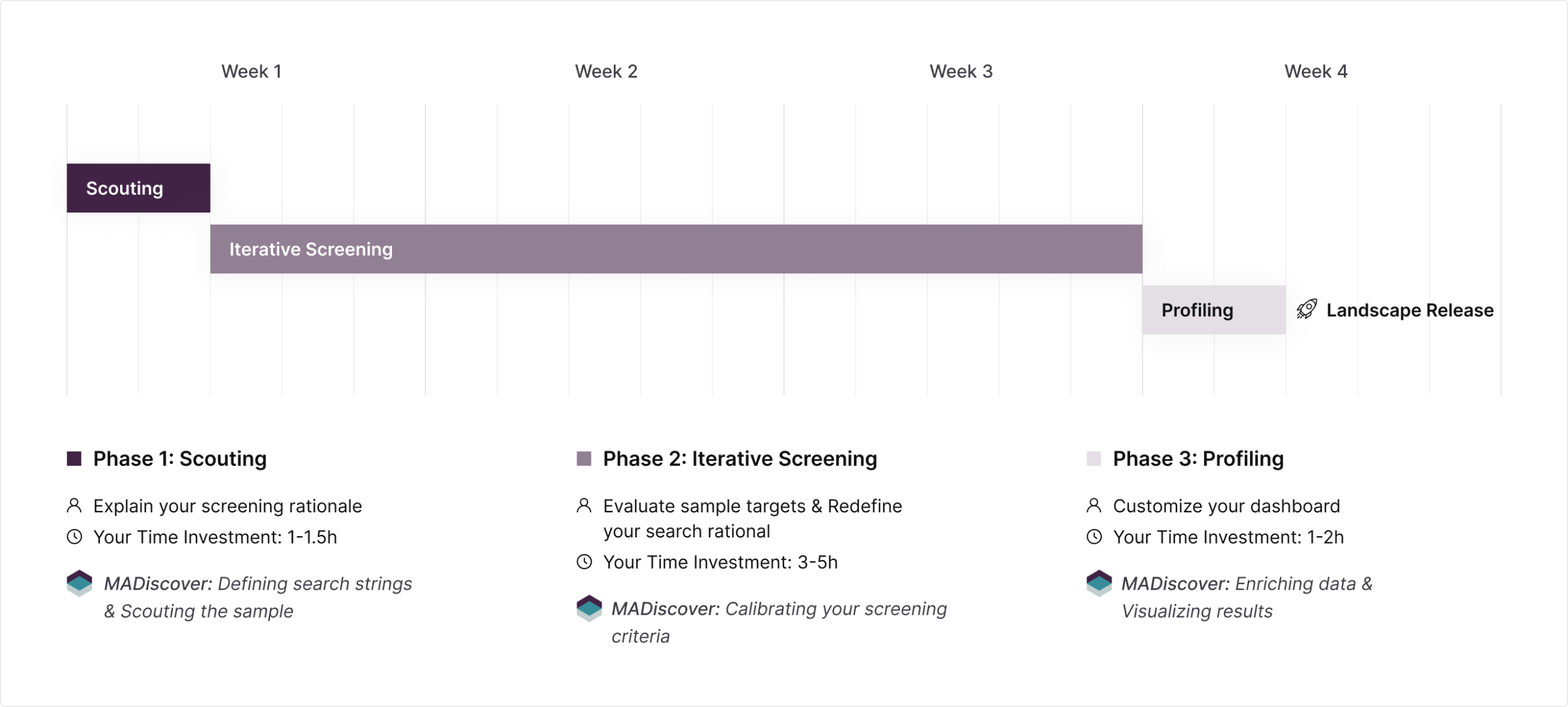The width and height of the screenshot is (1568, 707).
Task: Click the clock icon beside 3-5h investment
Action: [584, 562]
